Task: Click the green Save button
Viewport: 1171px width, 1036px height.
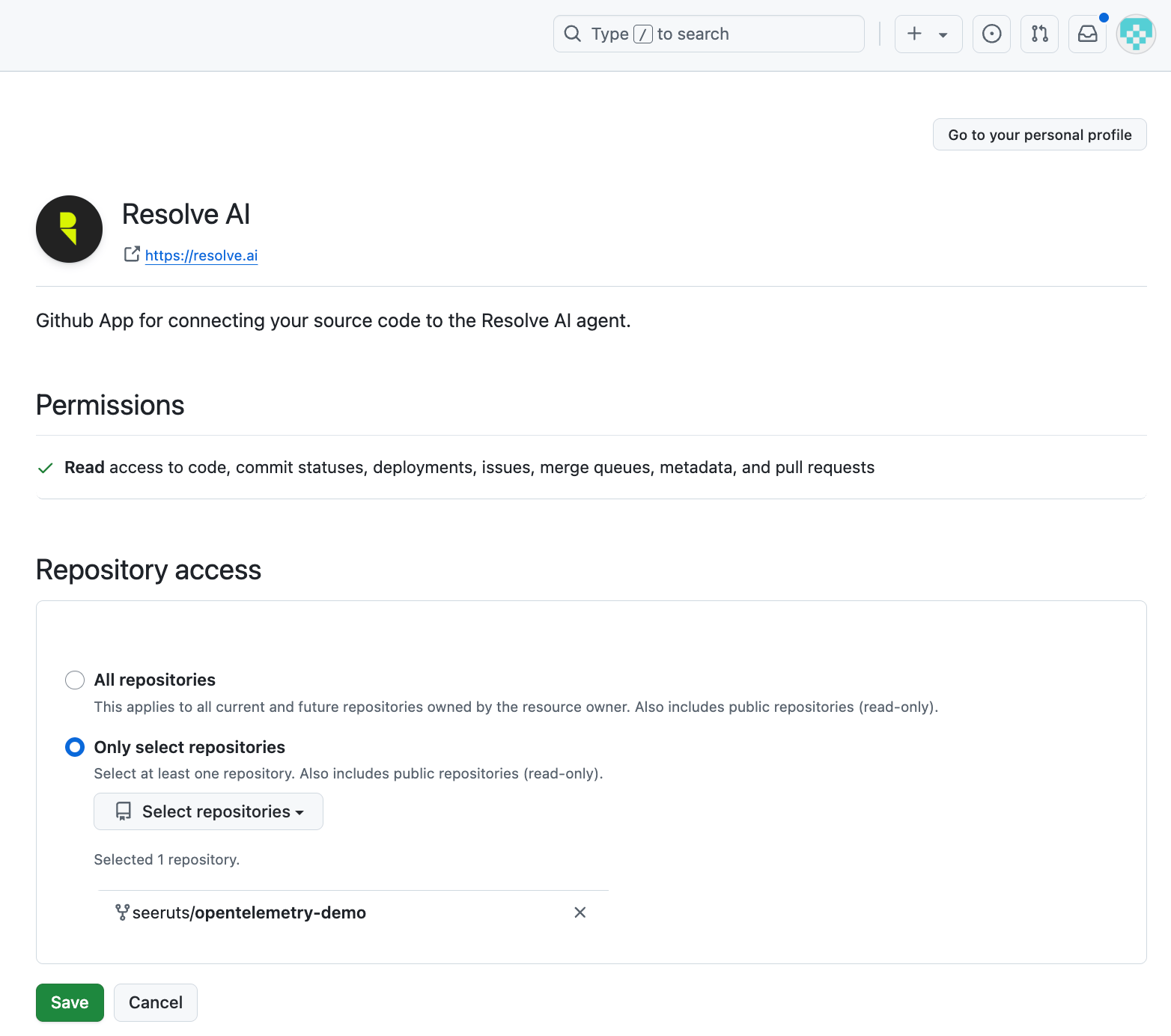Action: (x=70, y=1002)
